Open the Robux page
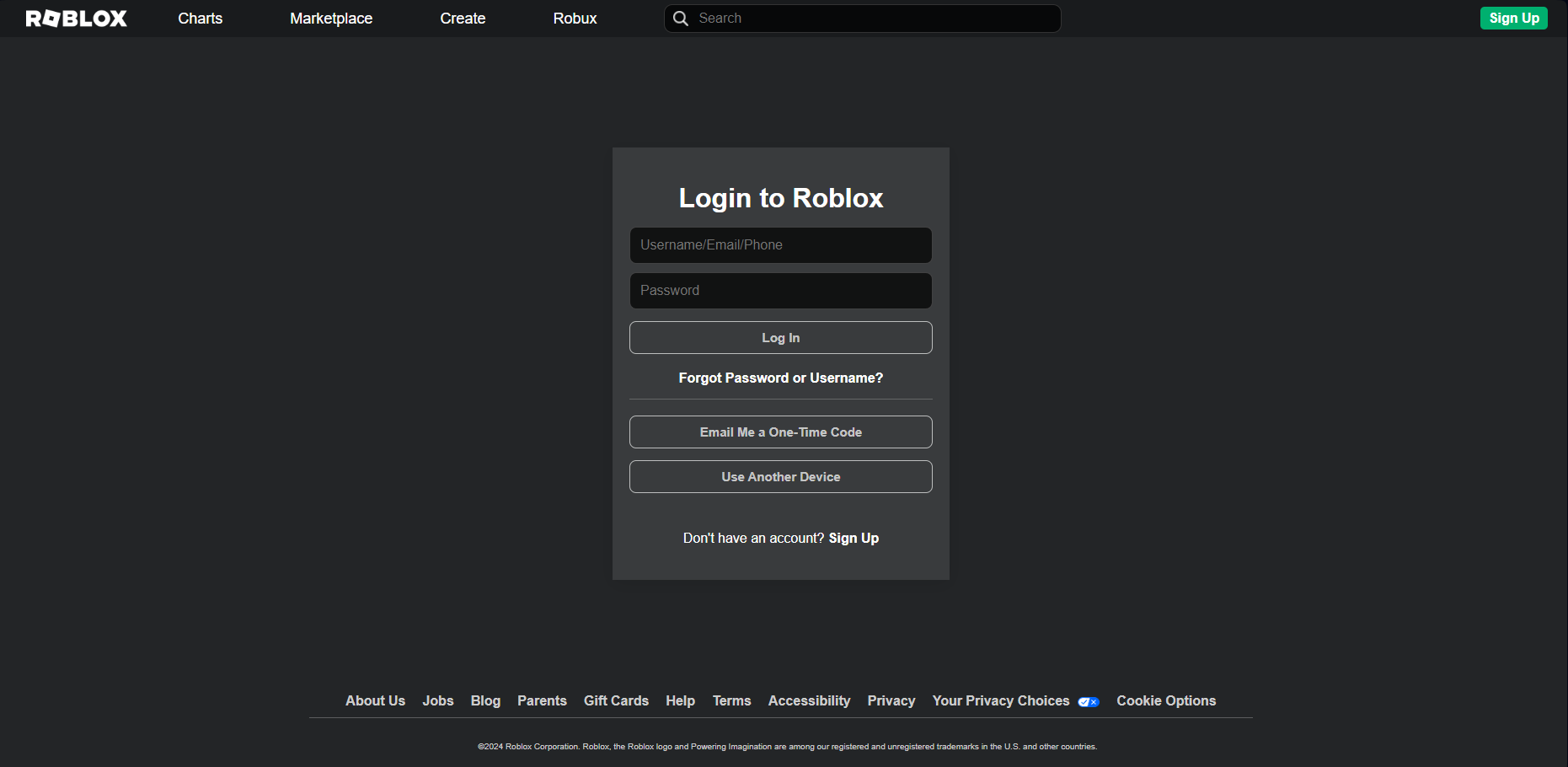This screenshot has width=1568, height=767. coord(575,19)
